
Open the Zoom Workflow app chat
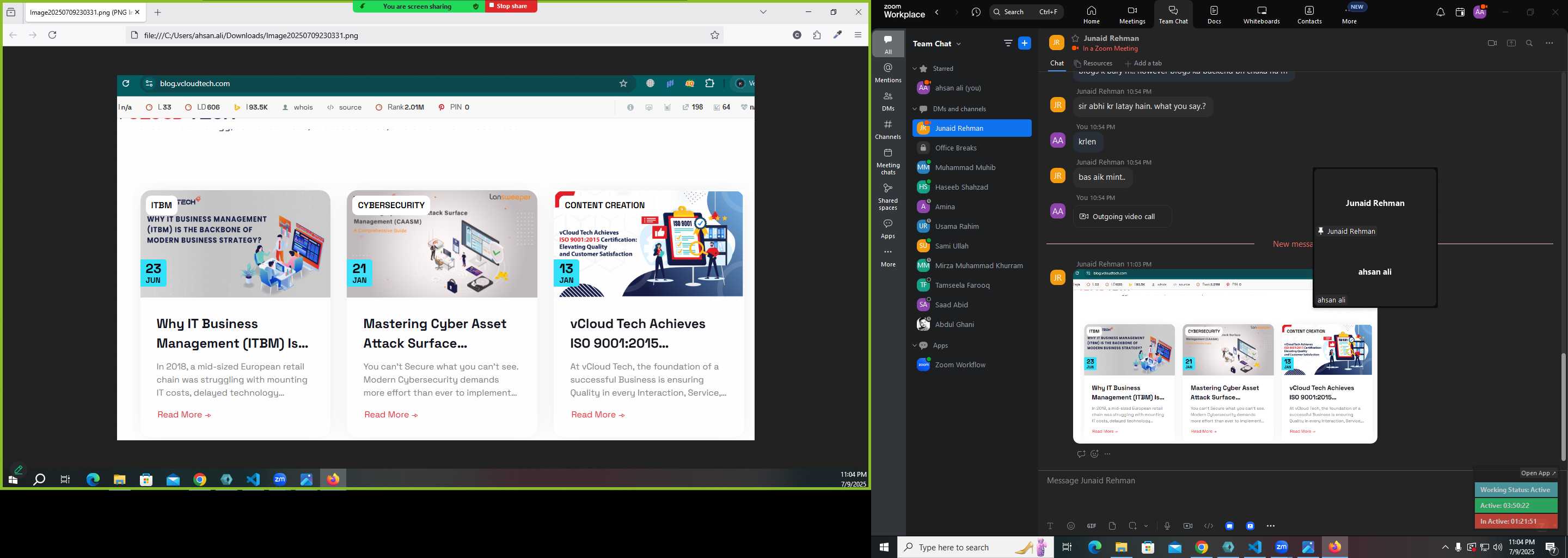[972, 365]
